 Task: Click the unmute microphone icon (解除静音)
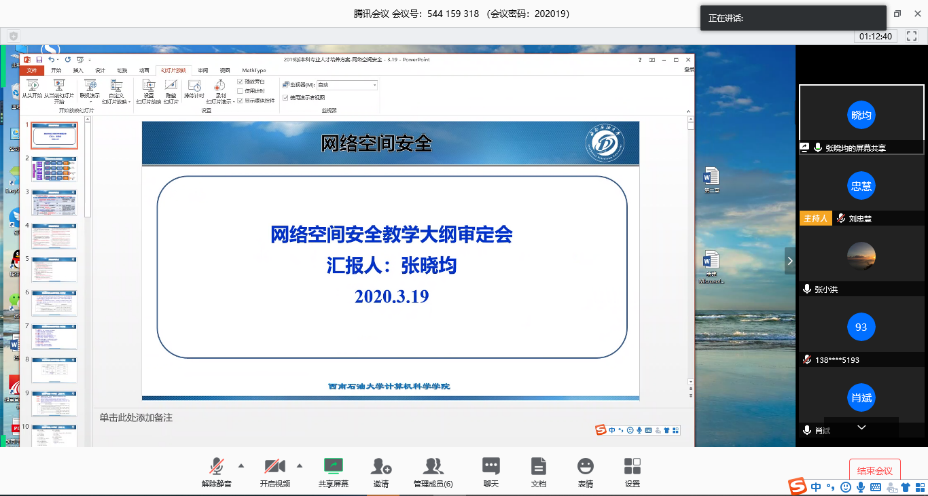pyautogui.click(x=216, y=466)
